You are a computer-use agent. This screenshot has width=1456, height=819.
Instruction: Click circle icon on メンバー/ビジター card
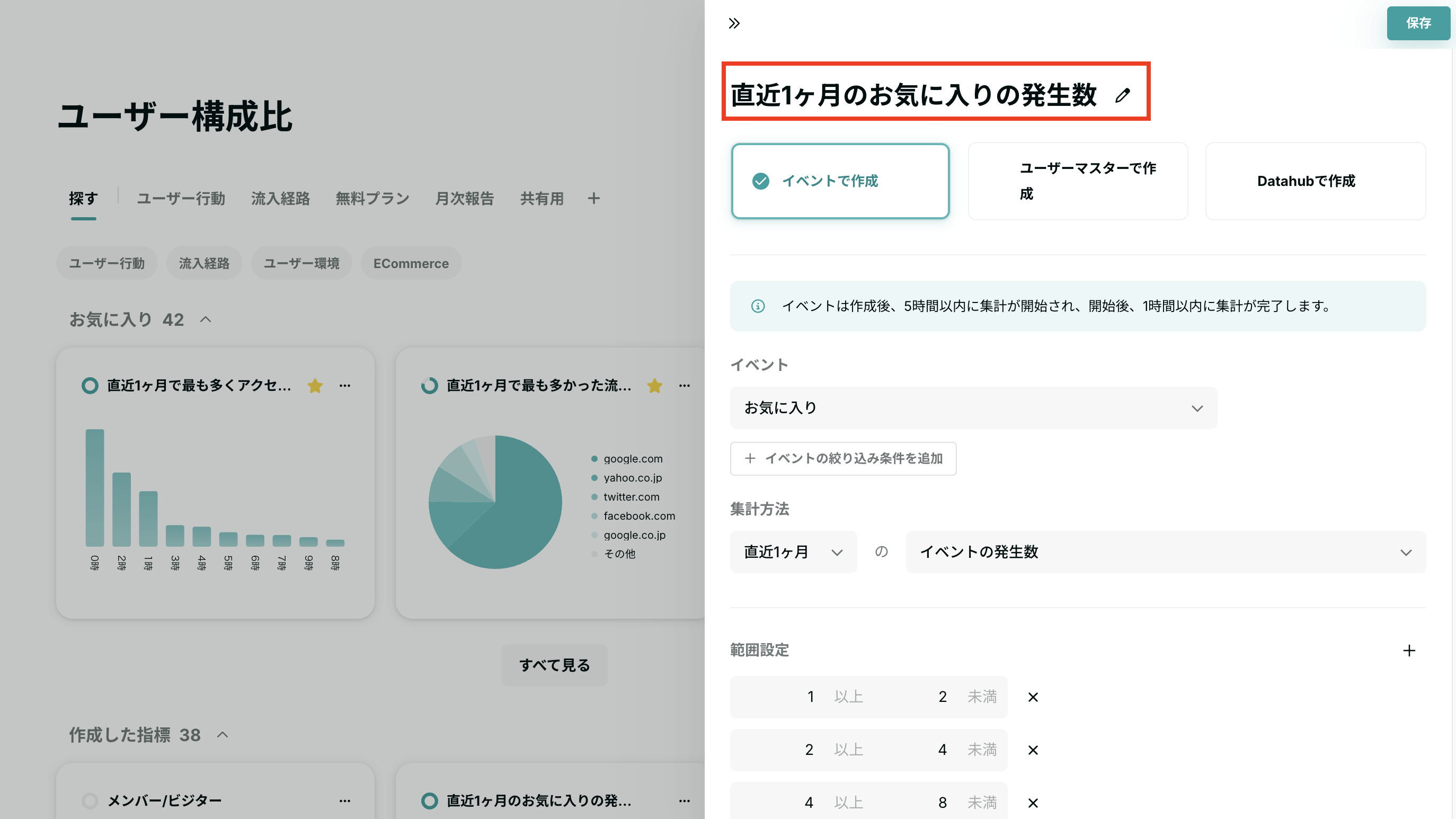pyautogui.click(x=90, y=800)
